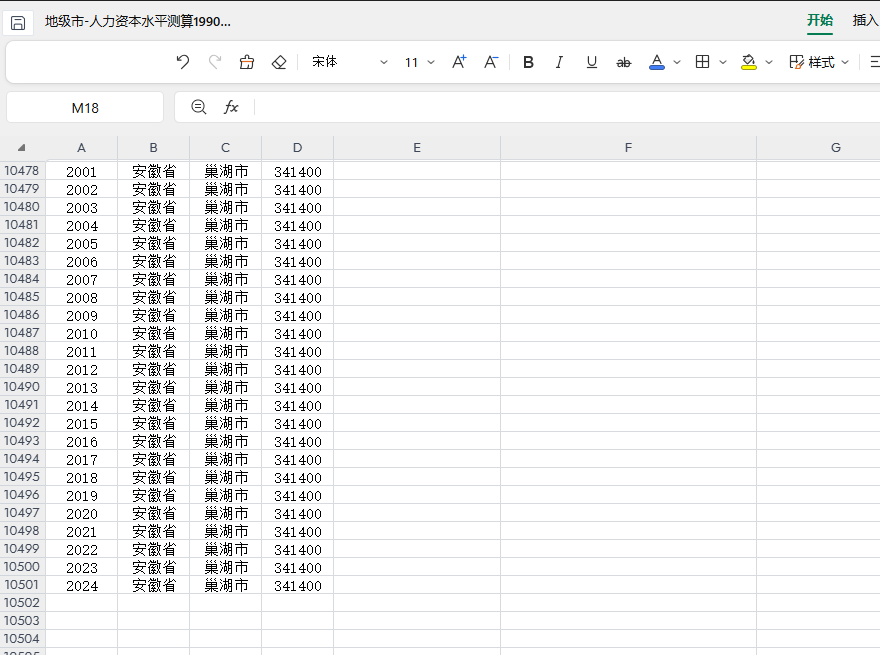Viewport: 880px width, 655px height.
Task: Select empty cell E in row 10488
Action: (x=417, y=352)
